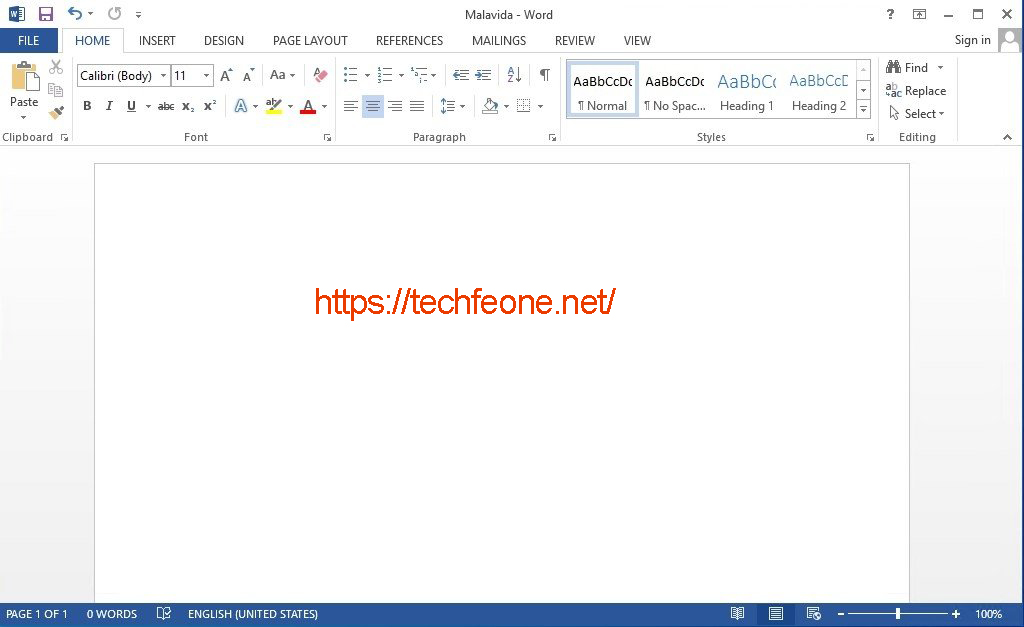The width and height of the screenshot is (1024, 627).
Task: Click the zoom slider handle
Action: tap(898, 614)
